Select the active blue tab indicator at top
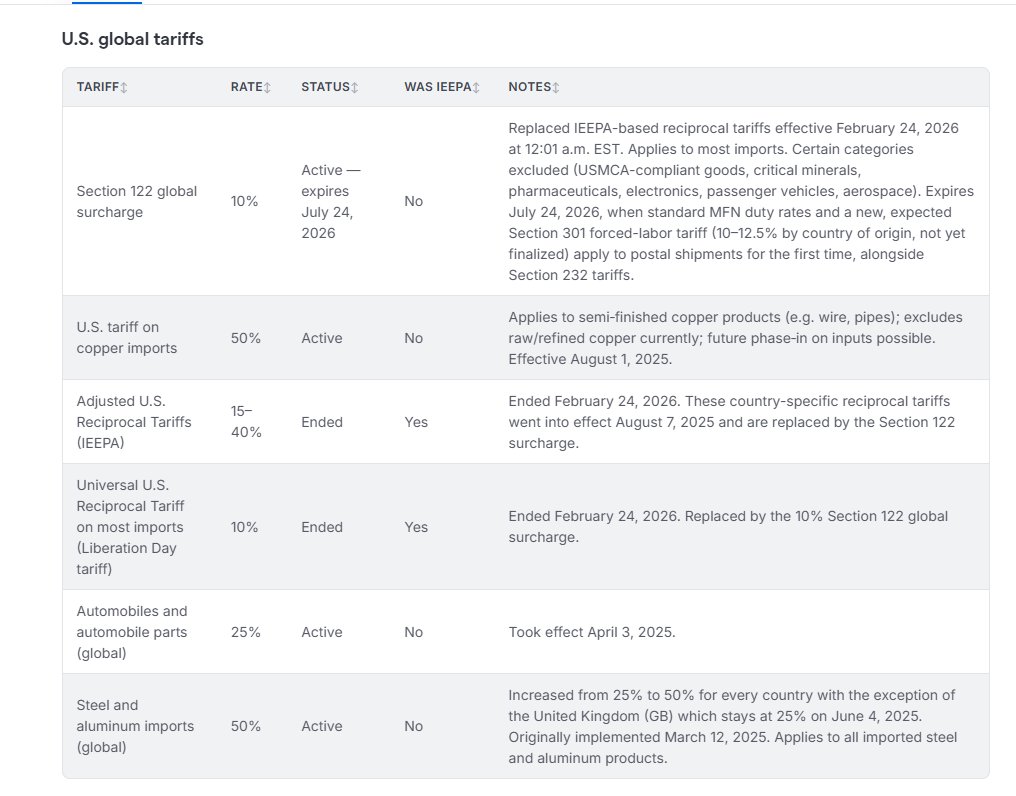This screenshot has width=1016, height=796. pos(107,2)
